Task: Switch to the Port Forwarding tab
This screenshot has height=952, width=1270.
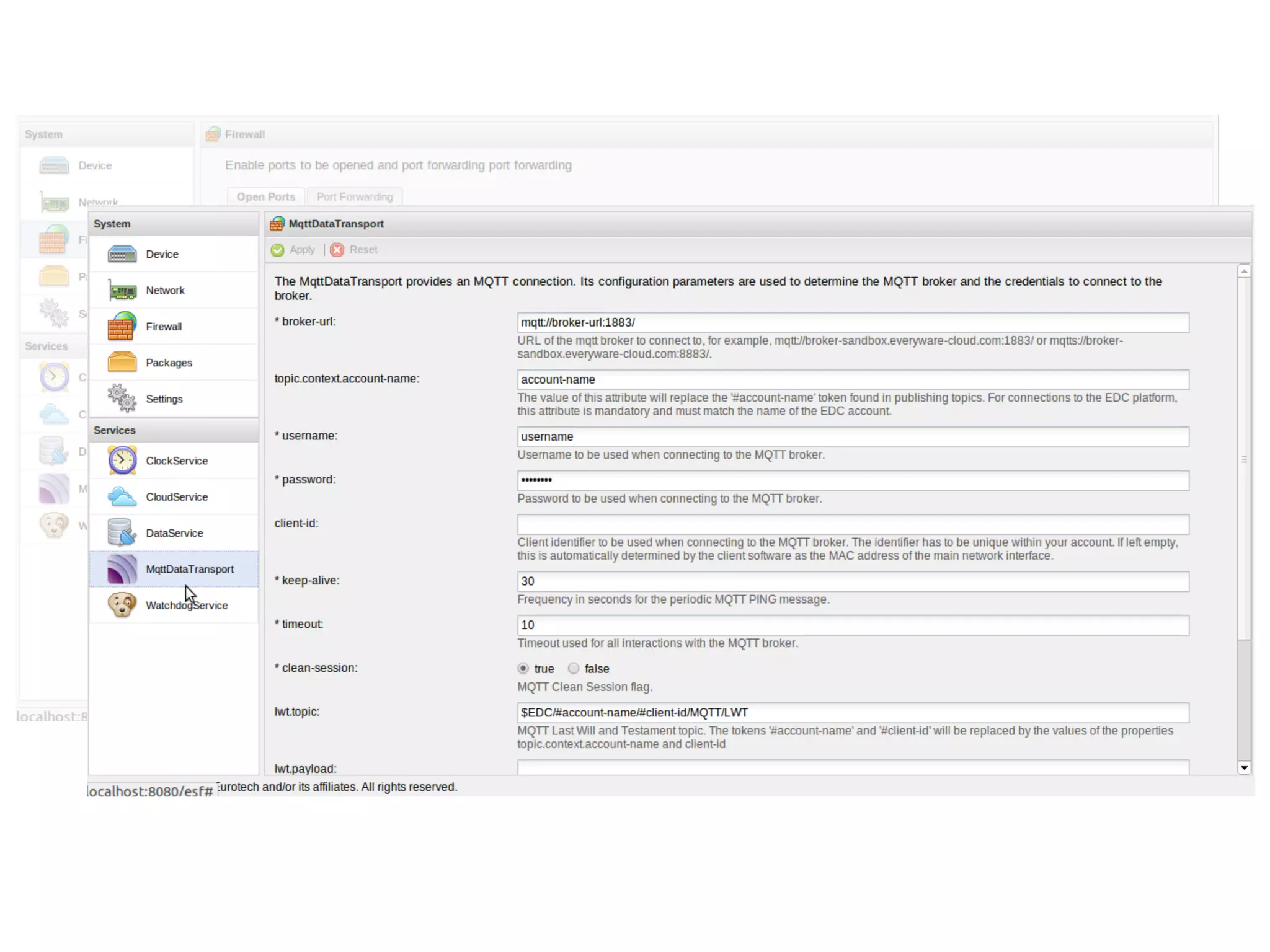Action: tap(355, 196)
